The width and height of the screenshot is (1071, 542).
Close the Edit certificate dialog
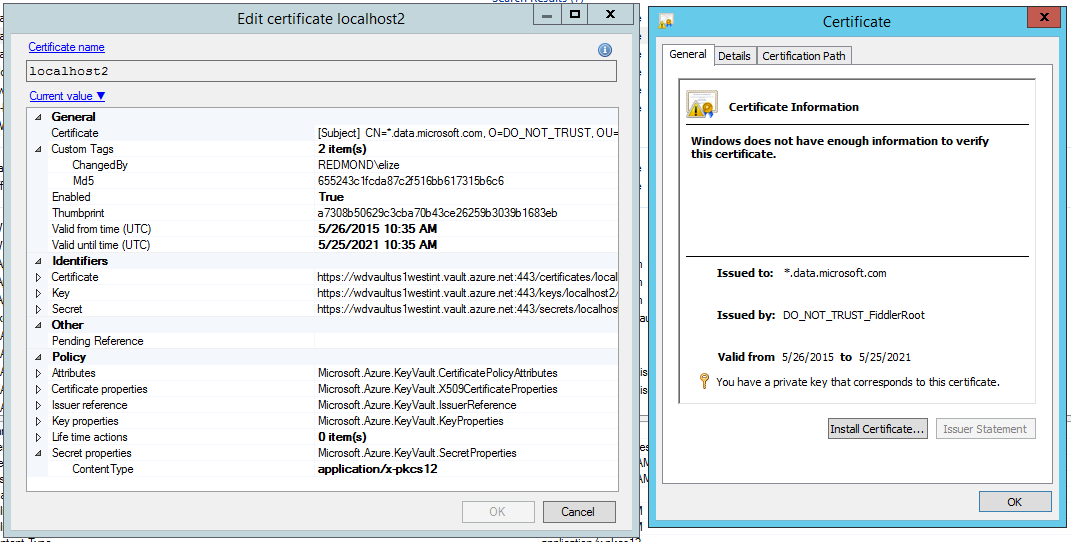point(609,15)
